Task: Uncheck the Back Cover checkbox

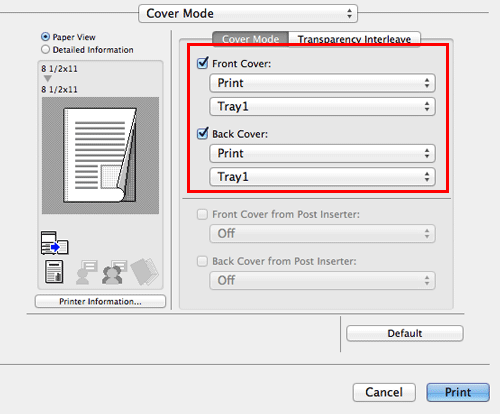Action: [203, 133]
